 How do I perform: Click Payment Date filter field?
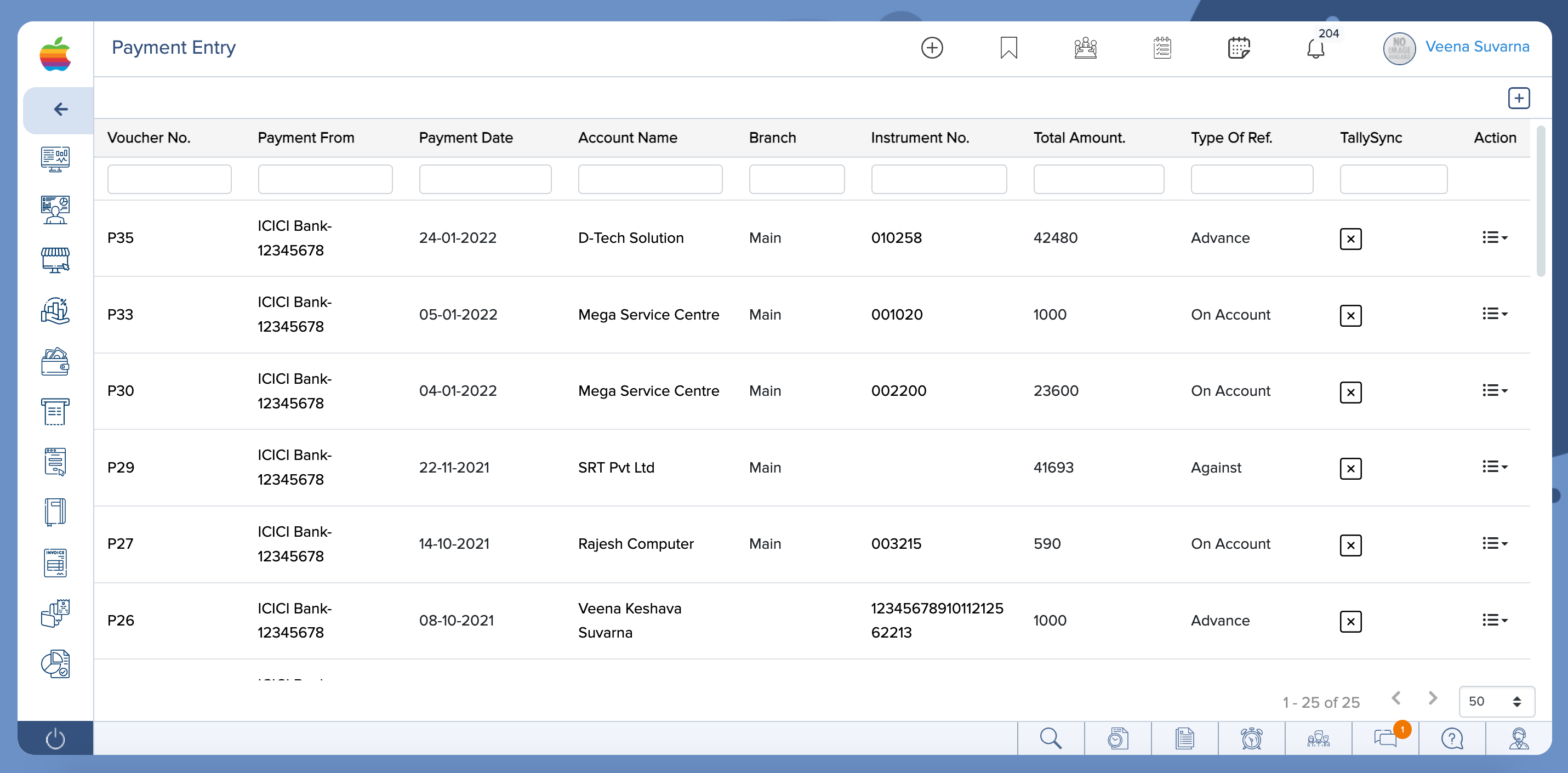485,179
